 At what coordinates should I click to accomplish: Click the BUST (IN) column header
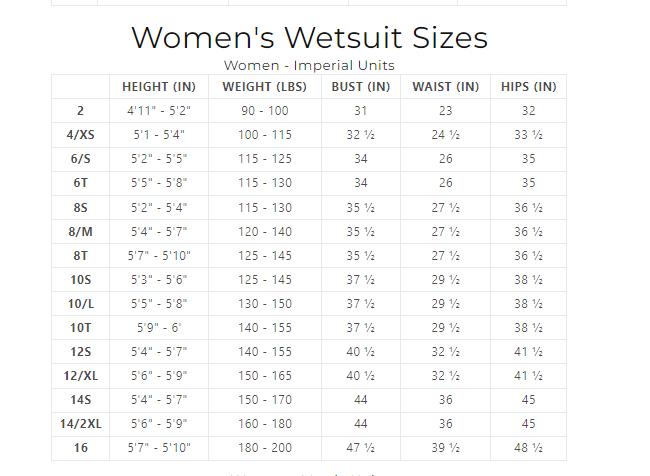(361, 87)
